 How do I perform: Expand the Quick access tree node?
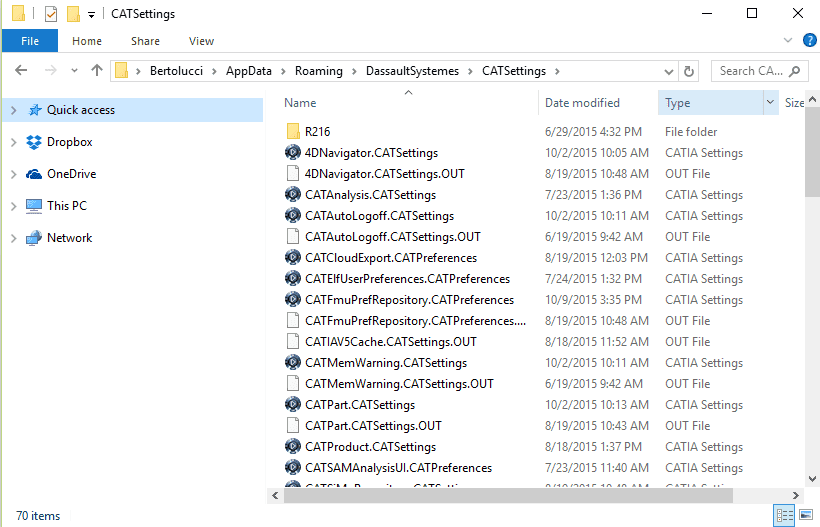tap(14, 110)
